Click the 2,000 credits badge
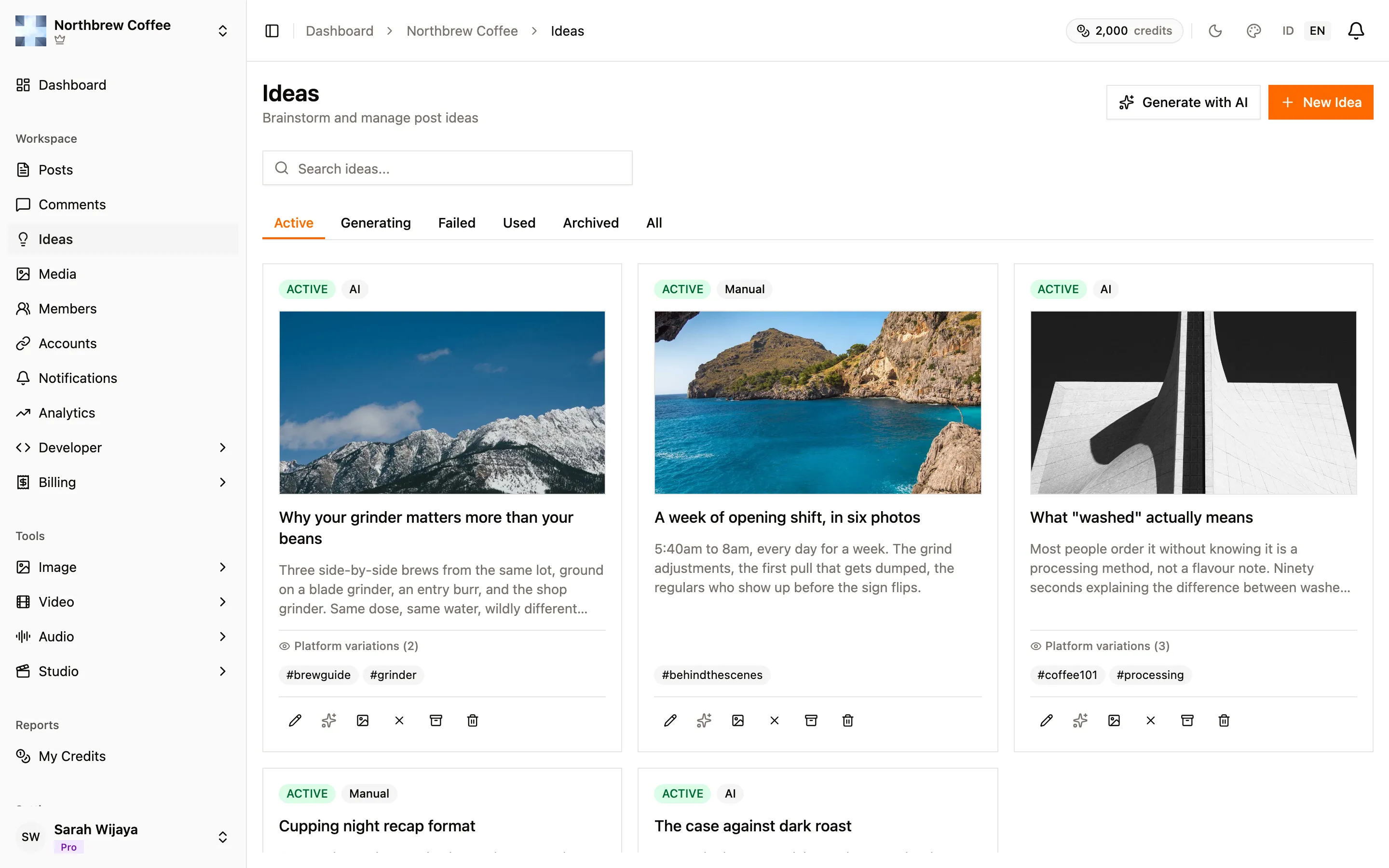Image resolution: width=1389 pixels, height=868 pixels. pyautogui.click(x=1124, y=31)
